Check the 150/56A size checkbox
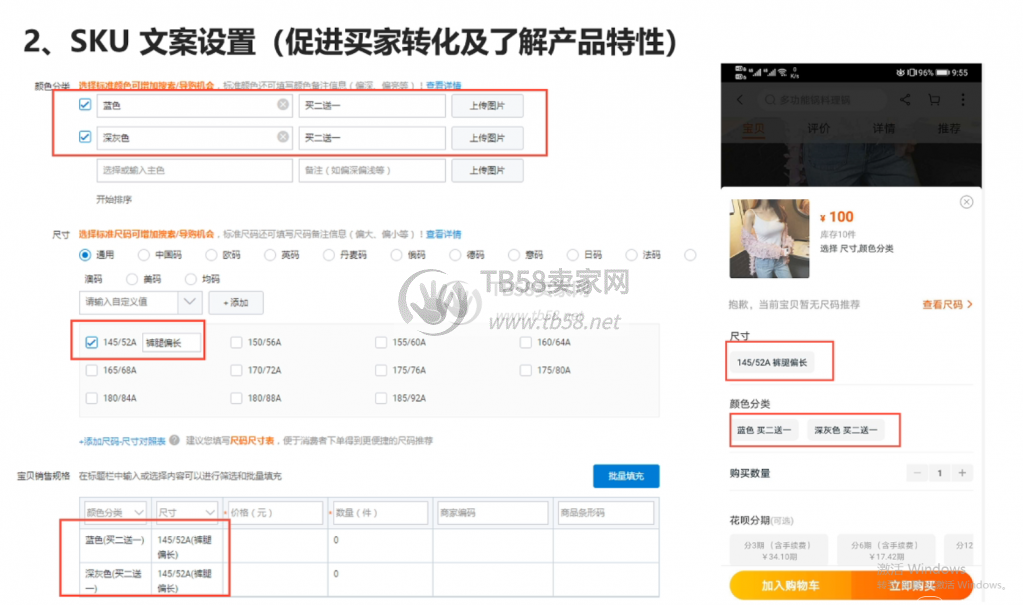 (236, 342)
